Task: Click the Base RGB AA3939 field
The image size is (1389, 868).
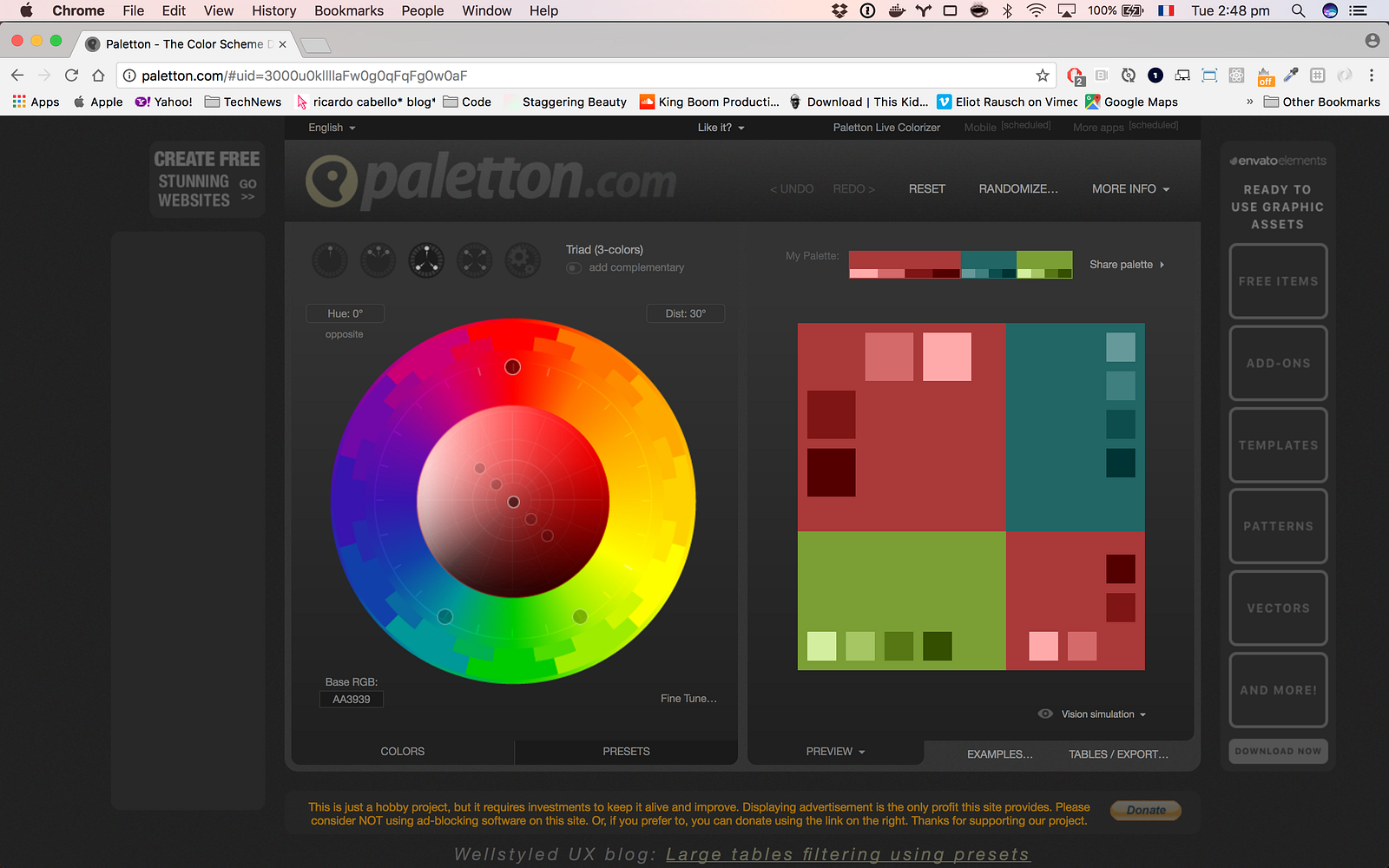Action: [352, 700]
